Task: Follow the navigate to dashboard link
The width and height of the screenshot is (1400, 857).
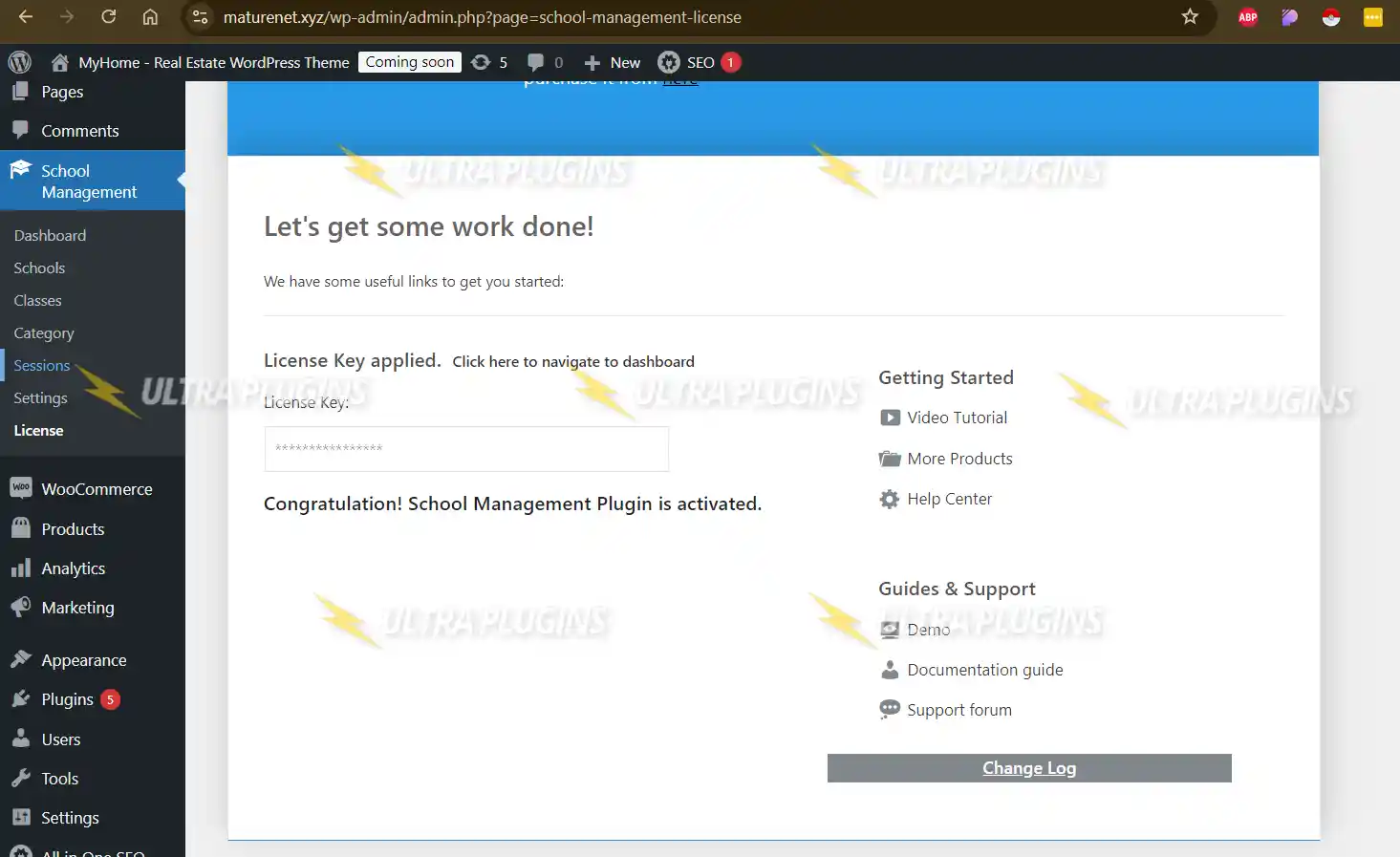Action: (572, 361)
